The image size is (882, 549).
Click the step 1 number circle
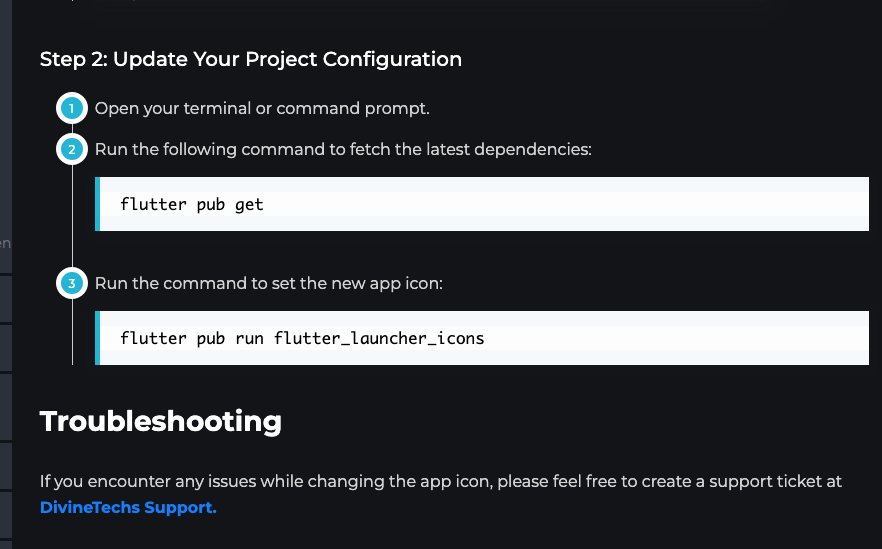[72, 108]
